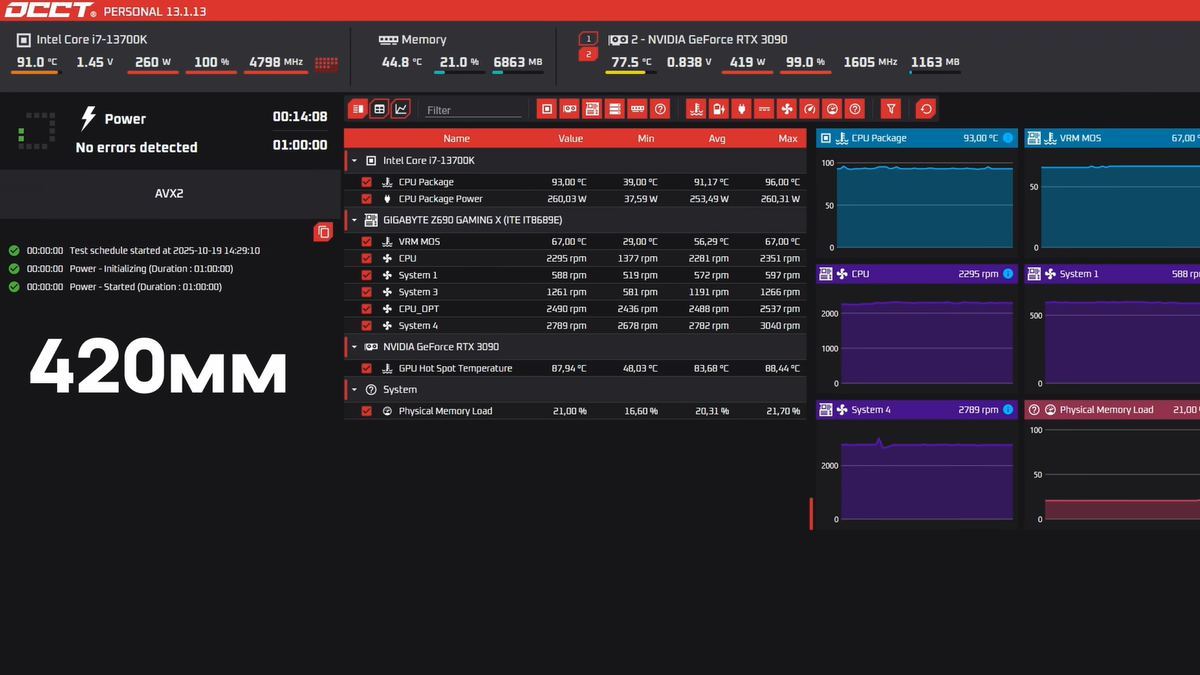Click the OCCT logo
The height and width of the screenshot is (675, 1200).
(x=49, y=10)
